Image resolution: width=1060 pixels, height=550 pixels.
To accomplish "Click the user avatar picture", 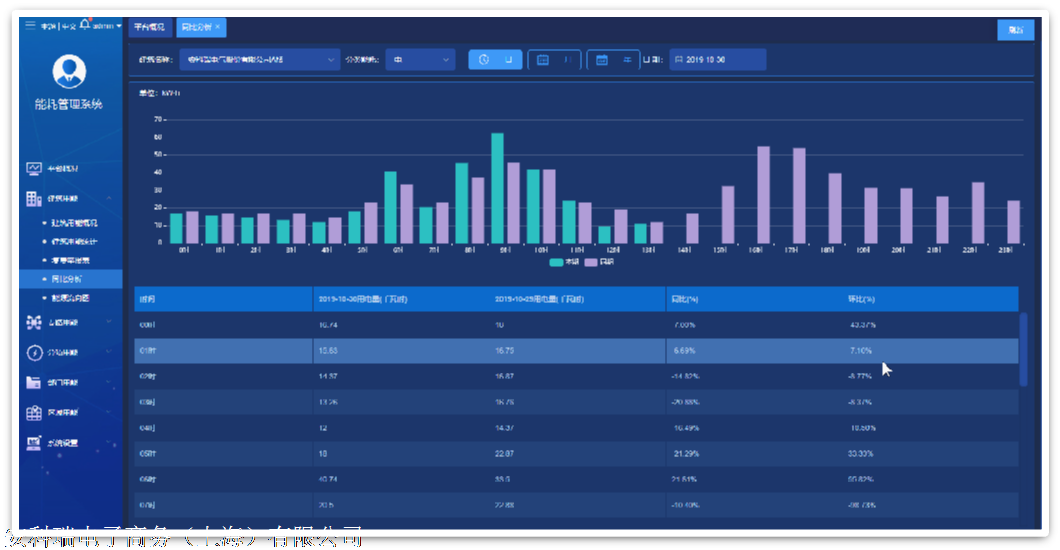I will [69, 72].
